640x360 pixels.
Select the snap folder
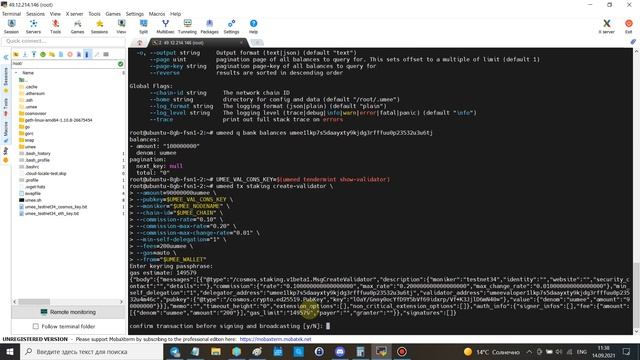(x=27, y=140)
